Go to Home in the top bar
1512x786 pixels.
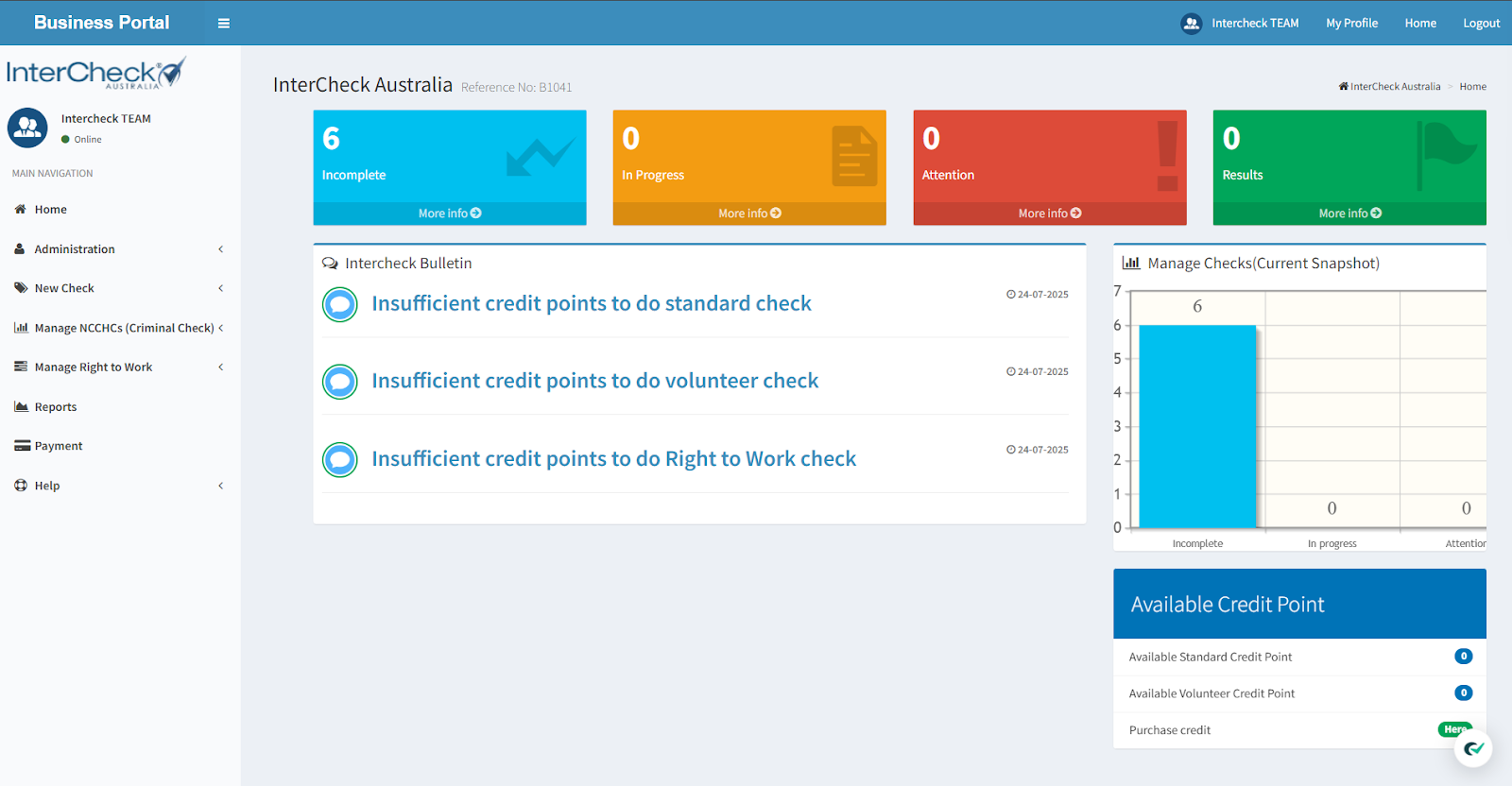[1420, 24]
